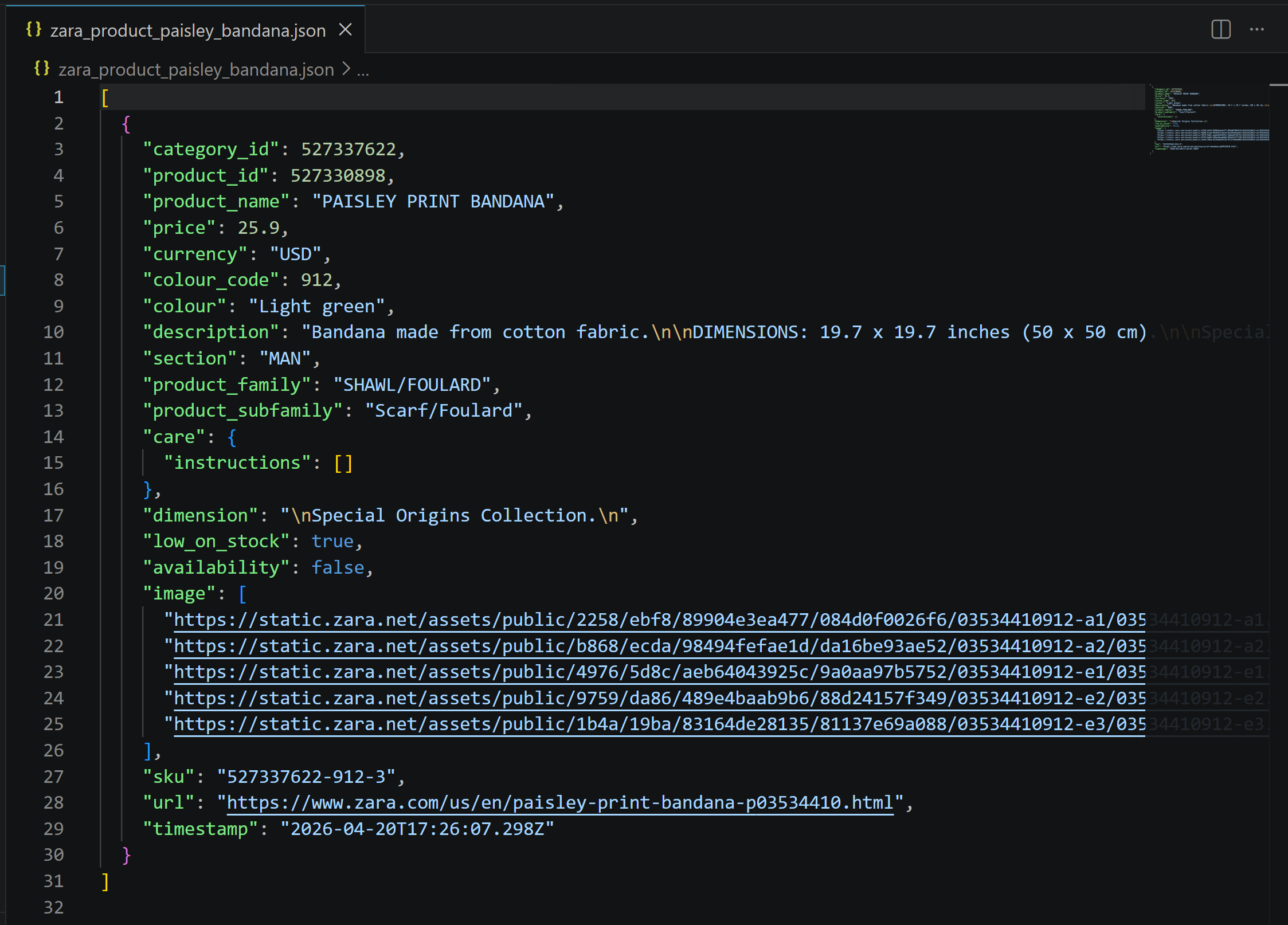The image size is (1288, 925).
Task: Open the More Actions ellipsis menu
Action: point(1257,29)
